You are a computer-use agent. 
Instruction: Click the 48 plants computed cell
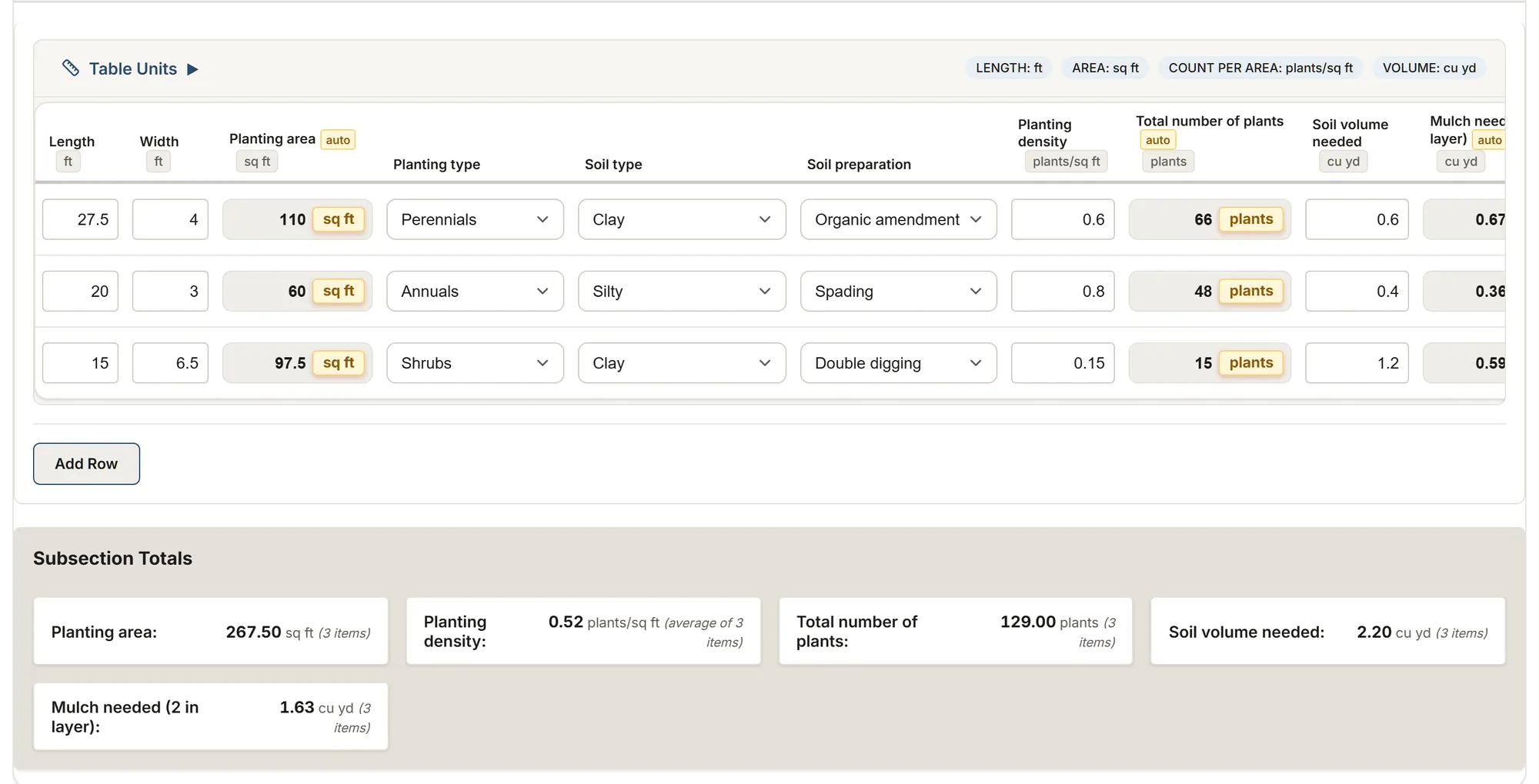(x=1210, y=291)
